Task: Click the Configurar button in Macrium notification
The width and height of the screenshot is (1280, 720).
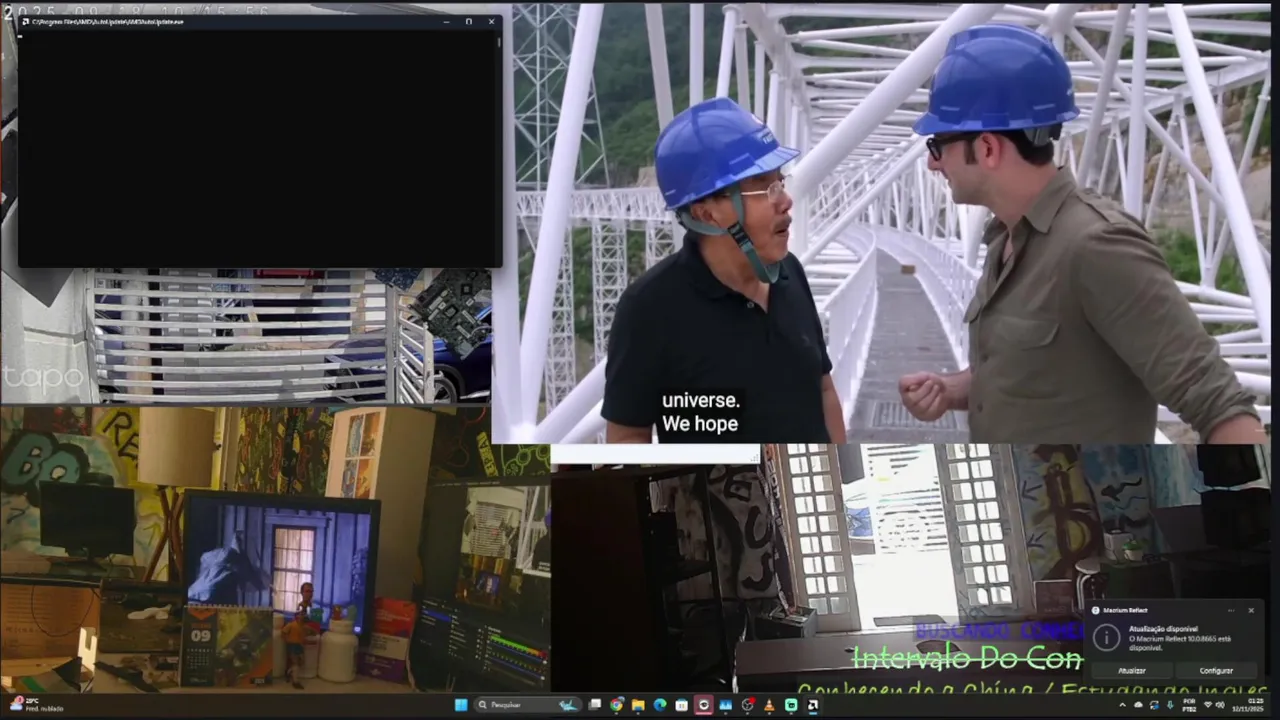Action: click(x=1216, y=671)
